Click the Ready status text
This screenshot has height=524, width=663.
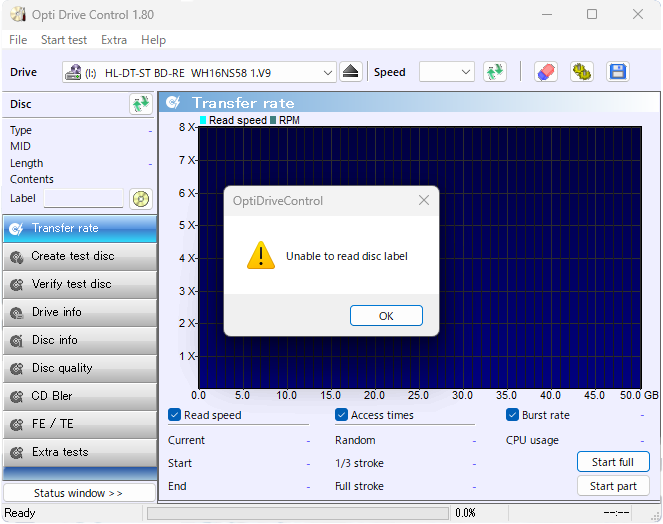click(x=19, y=513)
